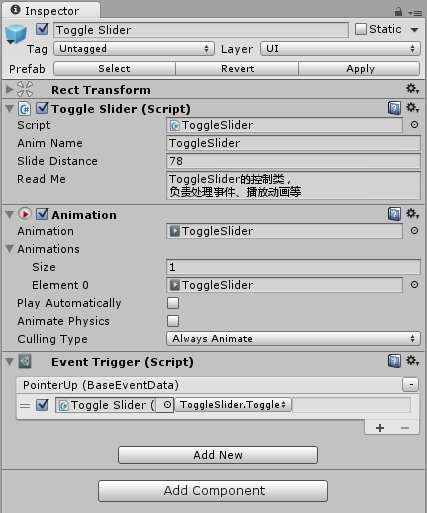427x513 pixels.
Task: Click the Event Trigger Unity script icon
Action: point(25,361)
